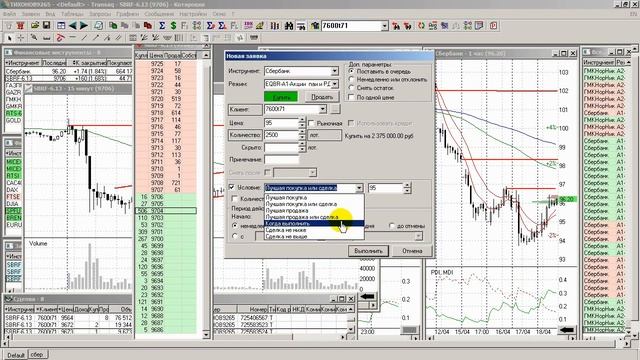The height and width of the screenshot is (360, 640).
Task: Click the 'Клиент' button
Action: coord(244,109)
